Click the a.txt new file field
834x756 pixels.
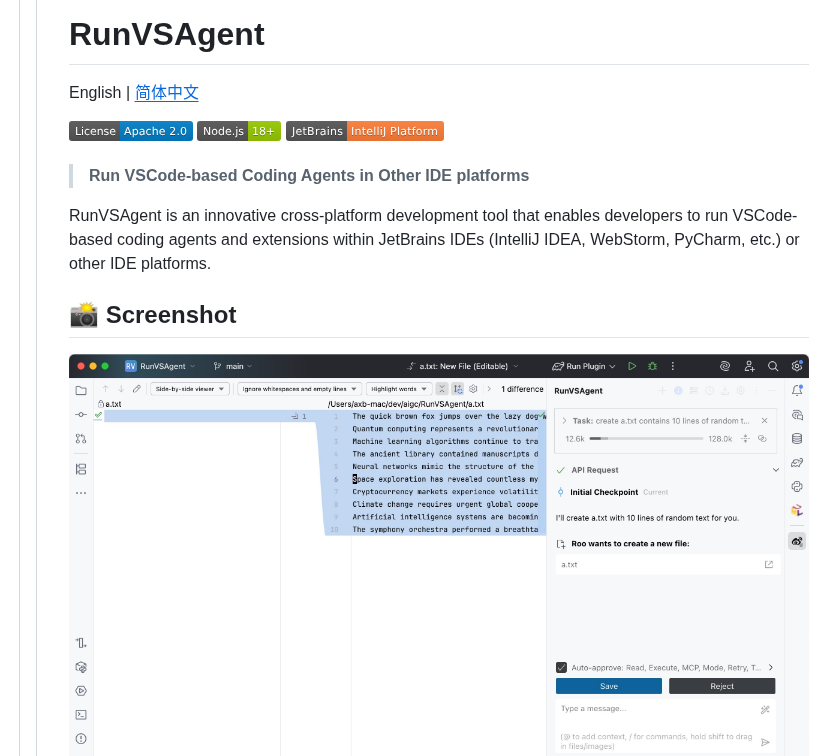[668, 564]
